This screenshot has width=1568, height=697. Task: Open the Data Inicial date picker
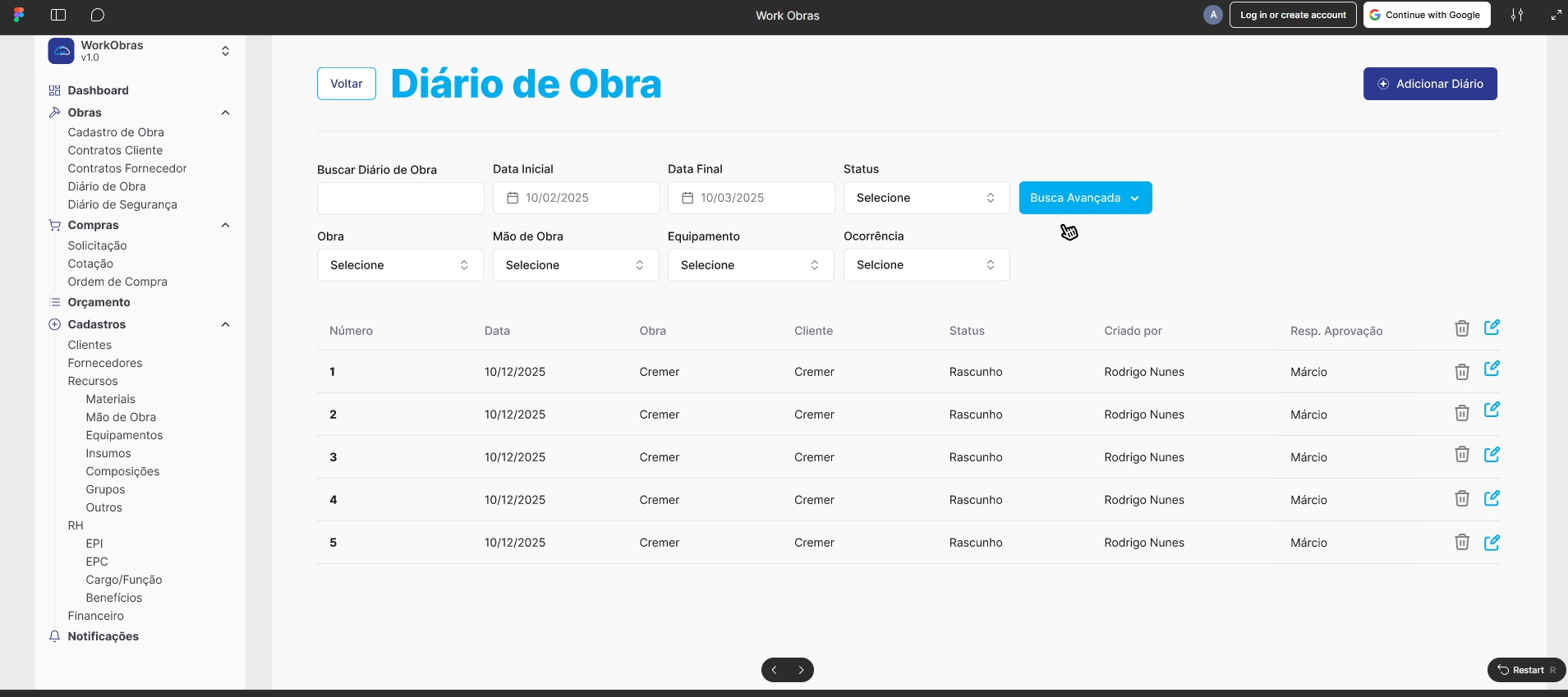pyautogui.click(x=576, y=198)
